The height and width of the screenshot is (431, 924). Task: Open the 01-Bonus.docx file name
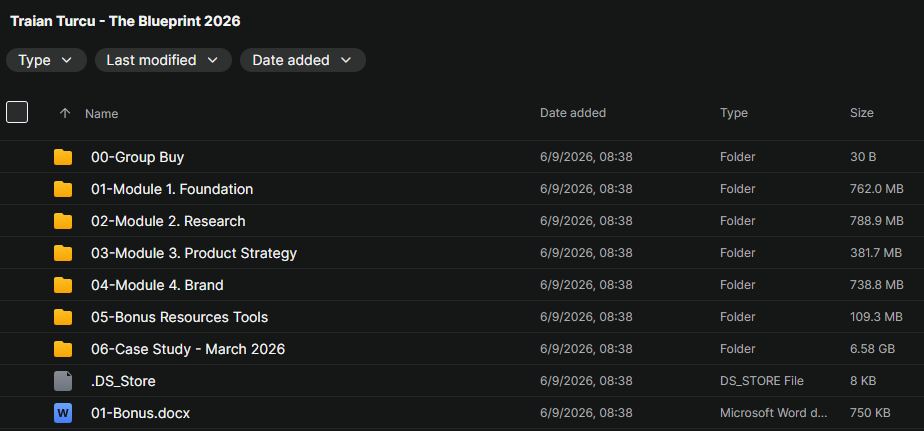pos(140,413)
